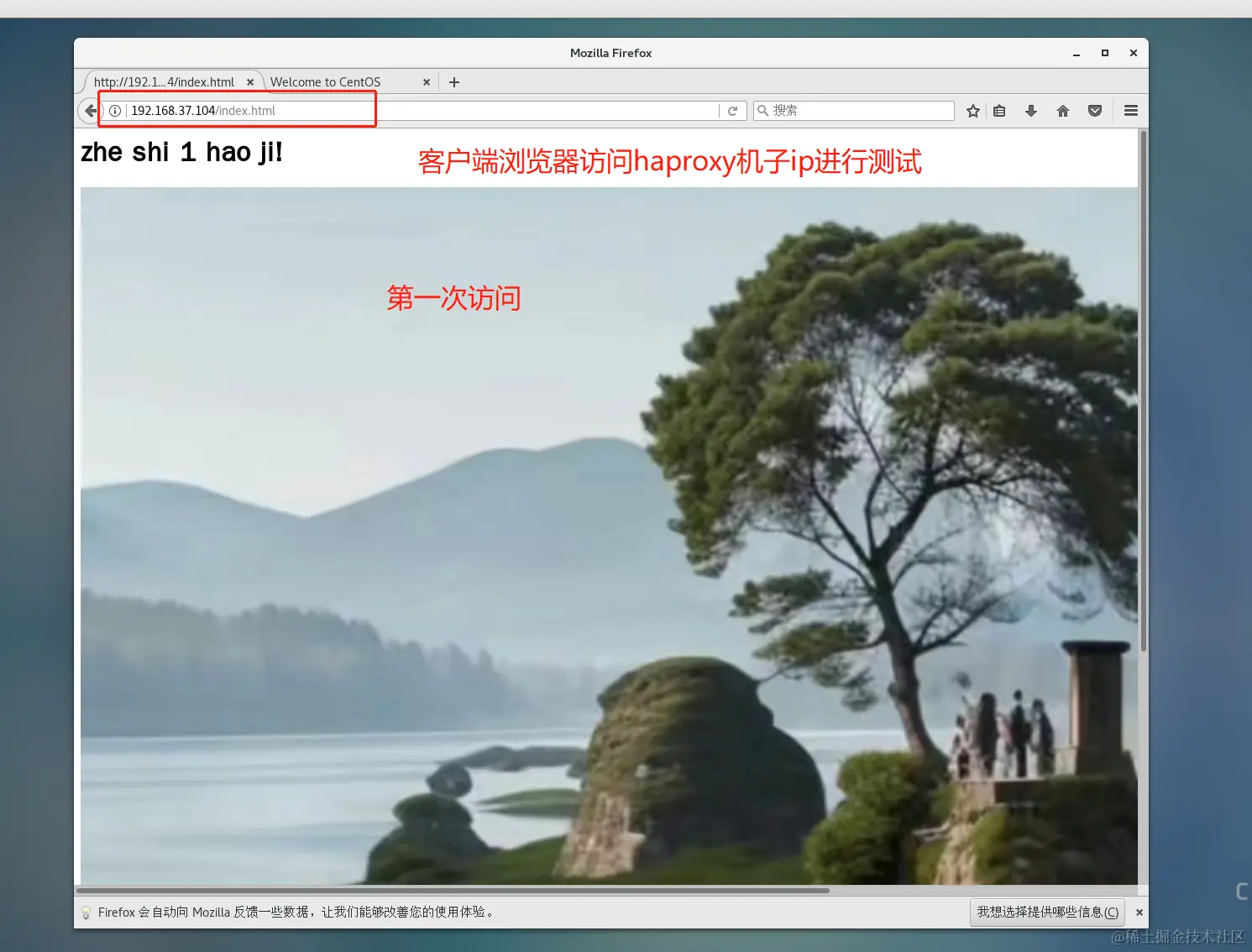1252x952 pixels.
Task: Select the http://192.1...4/index.html tab
Action: (165, 81)
